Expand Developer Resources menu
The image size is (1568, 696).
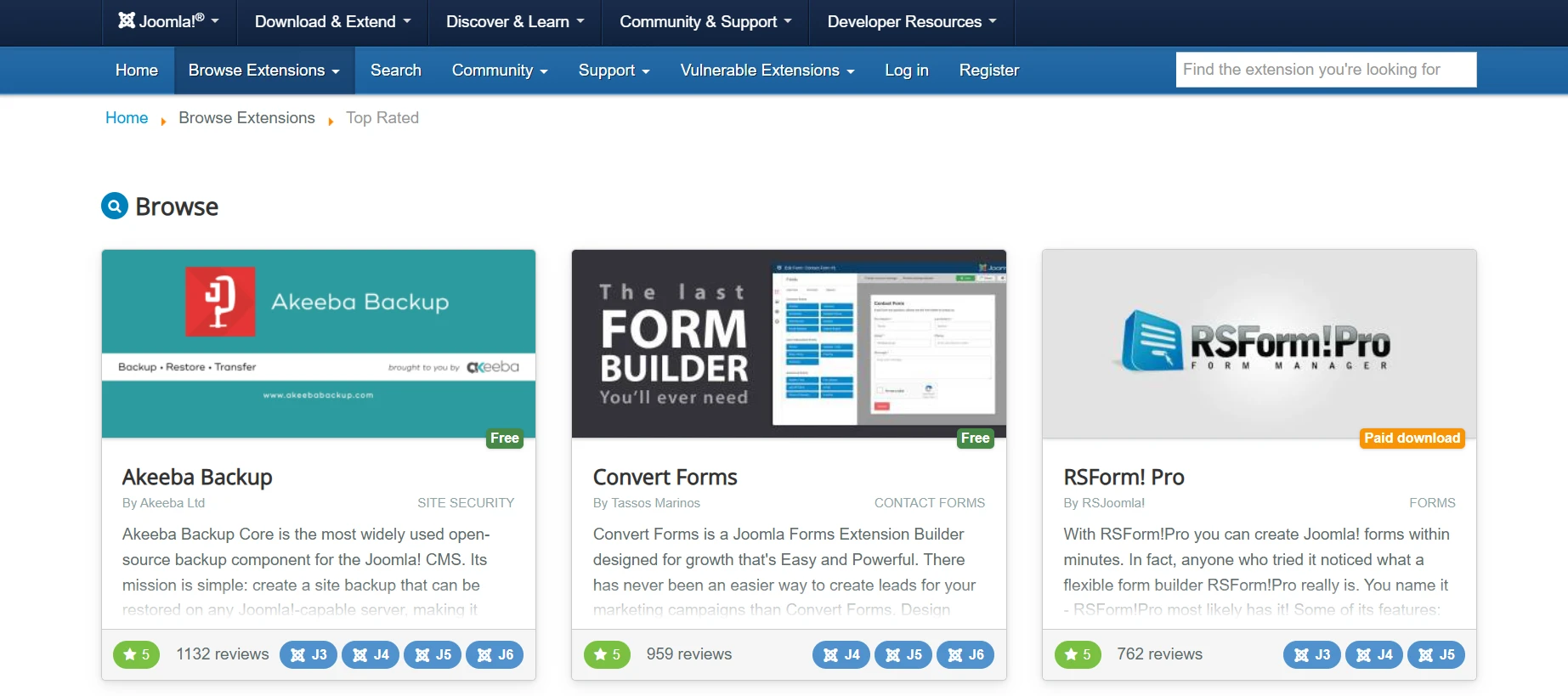(911, 21)
